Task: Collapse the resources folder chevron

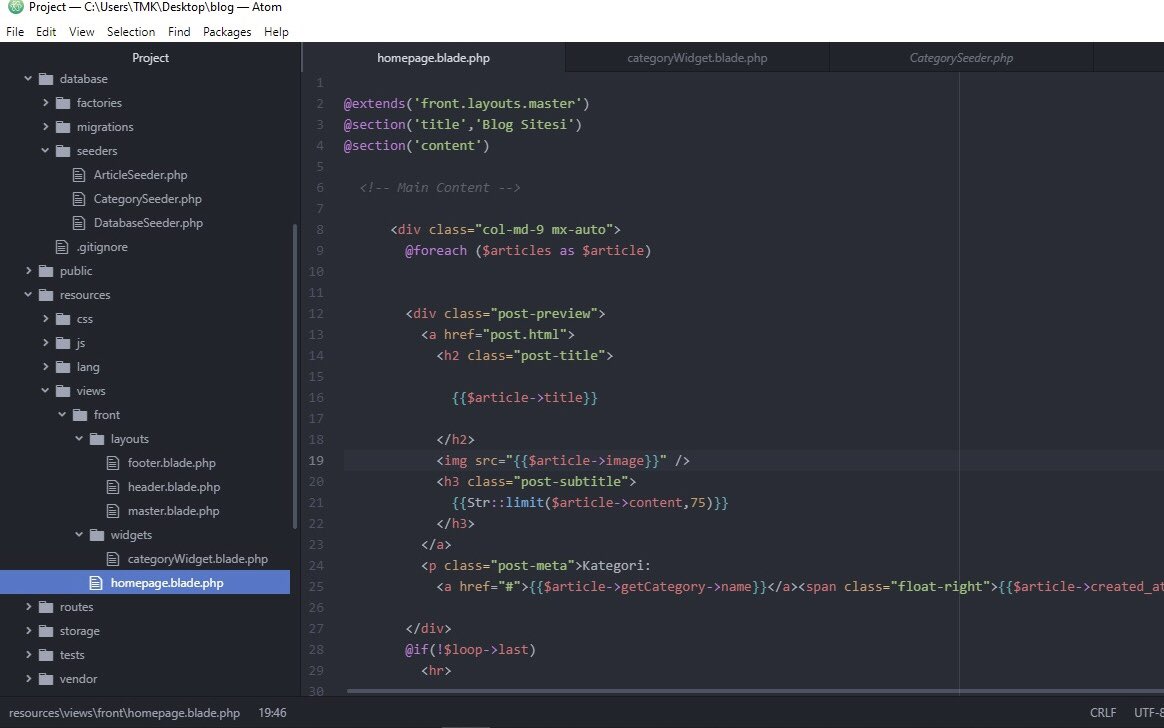Action: (x=28, y=294)
